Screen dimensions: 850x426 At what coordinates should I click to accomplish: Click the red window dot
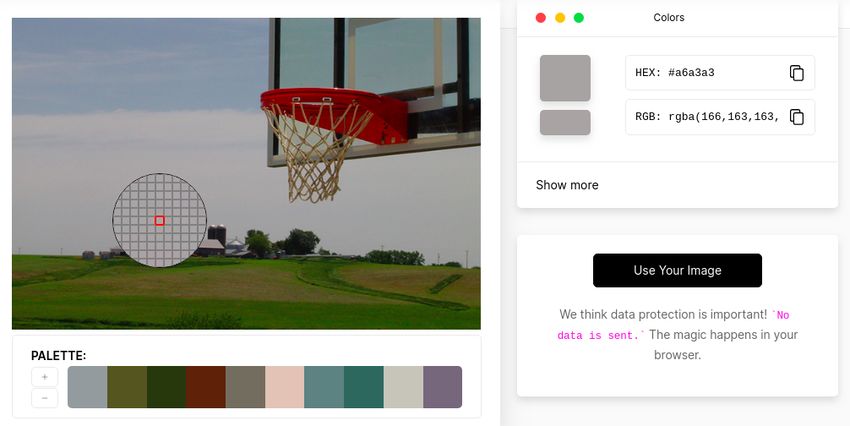pyautogui.click(x=540, y=18)
